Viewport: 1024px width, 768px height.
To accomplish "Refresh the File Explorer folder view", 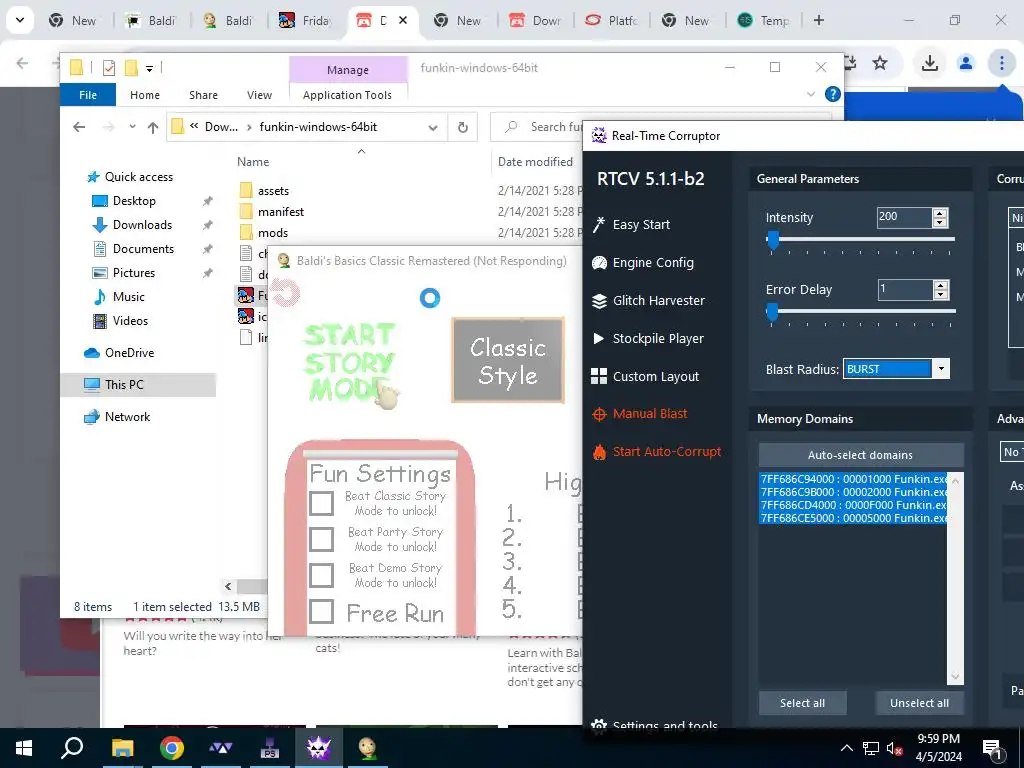I will (x=462, y=127).
